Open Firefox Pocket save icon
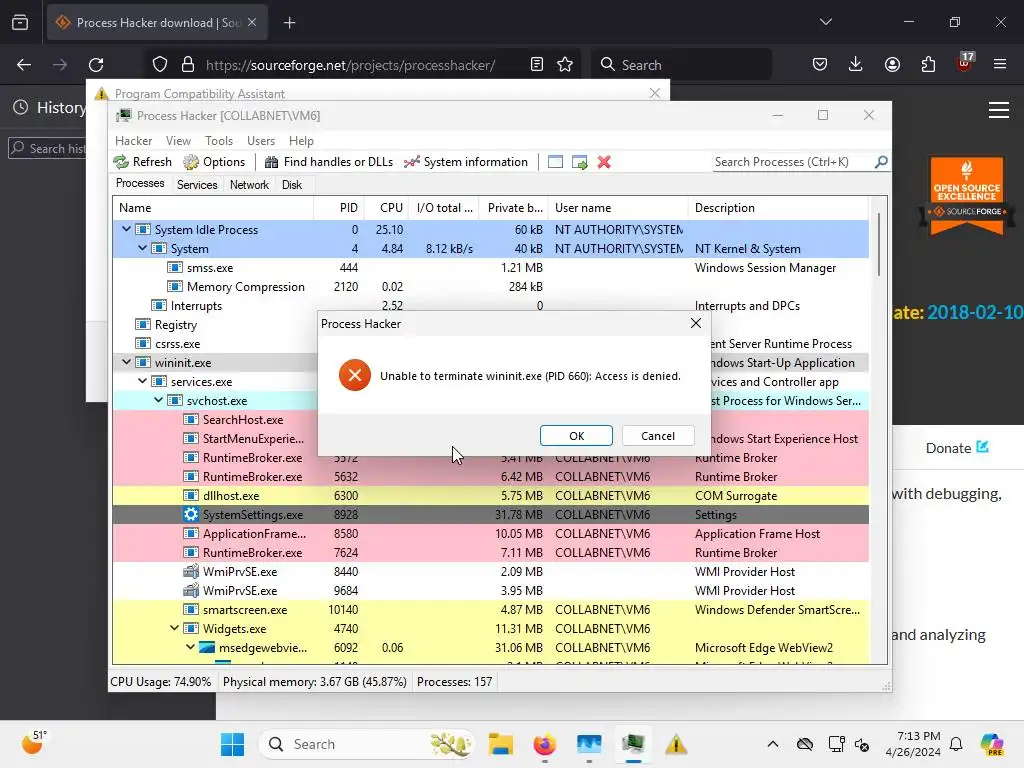1024x768 pixels. click(820, 65)
